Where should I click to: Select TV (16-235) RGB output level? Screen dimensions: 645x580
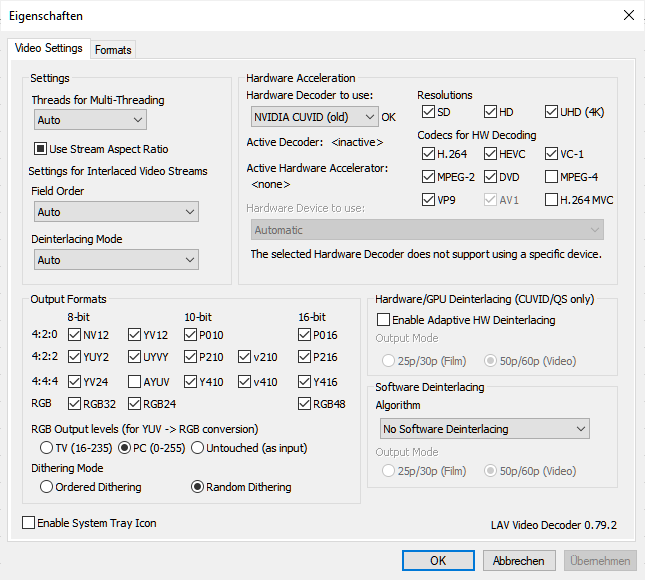point(46,447)
